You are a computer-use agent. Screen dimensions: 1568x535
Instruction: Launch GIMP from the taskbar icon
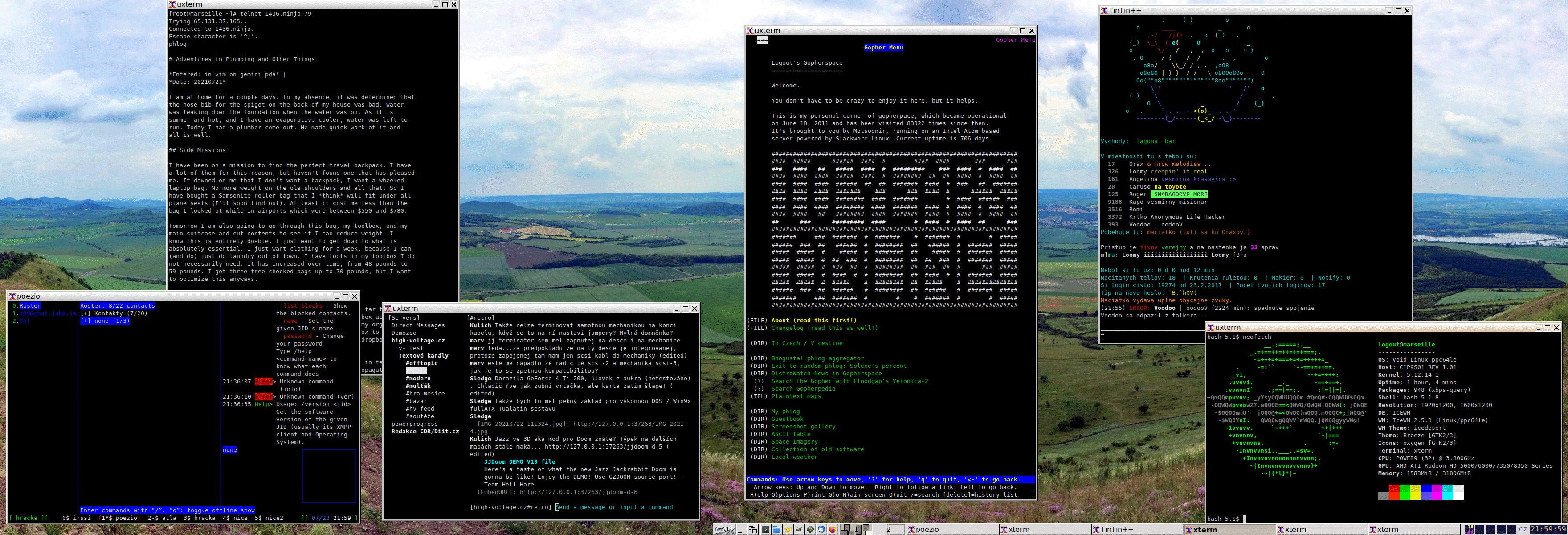799,530
